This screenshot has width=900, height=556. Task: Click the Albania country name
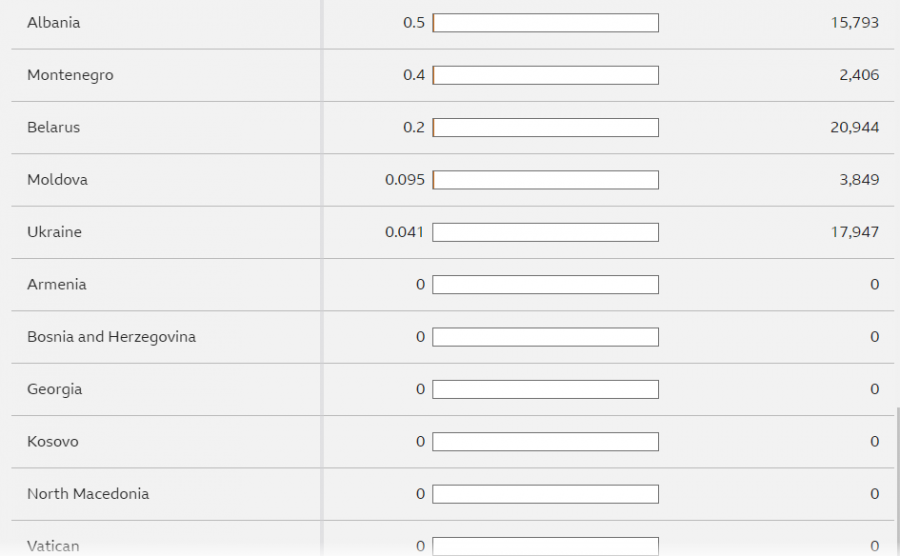(x=54, y=23)
